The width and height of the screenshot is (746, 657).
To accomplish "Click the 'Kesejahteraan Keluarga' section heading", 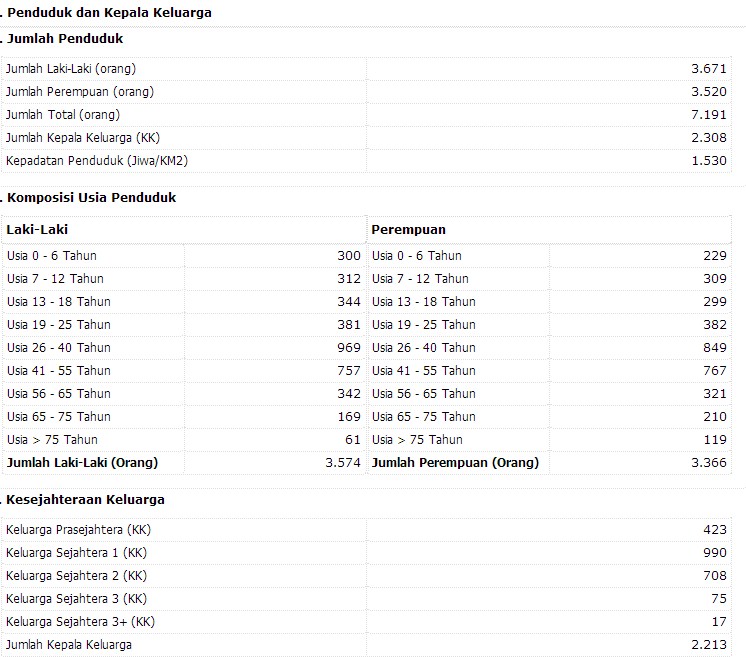I will tap(86, 500).
